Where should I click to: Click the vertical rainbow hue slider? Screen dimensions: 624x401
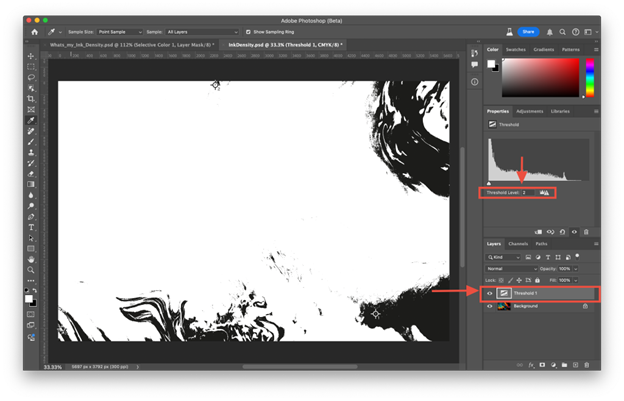[x=590, y=77]
